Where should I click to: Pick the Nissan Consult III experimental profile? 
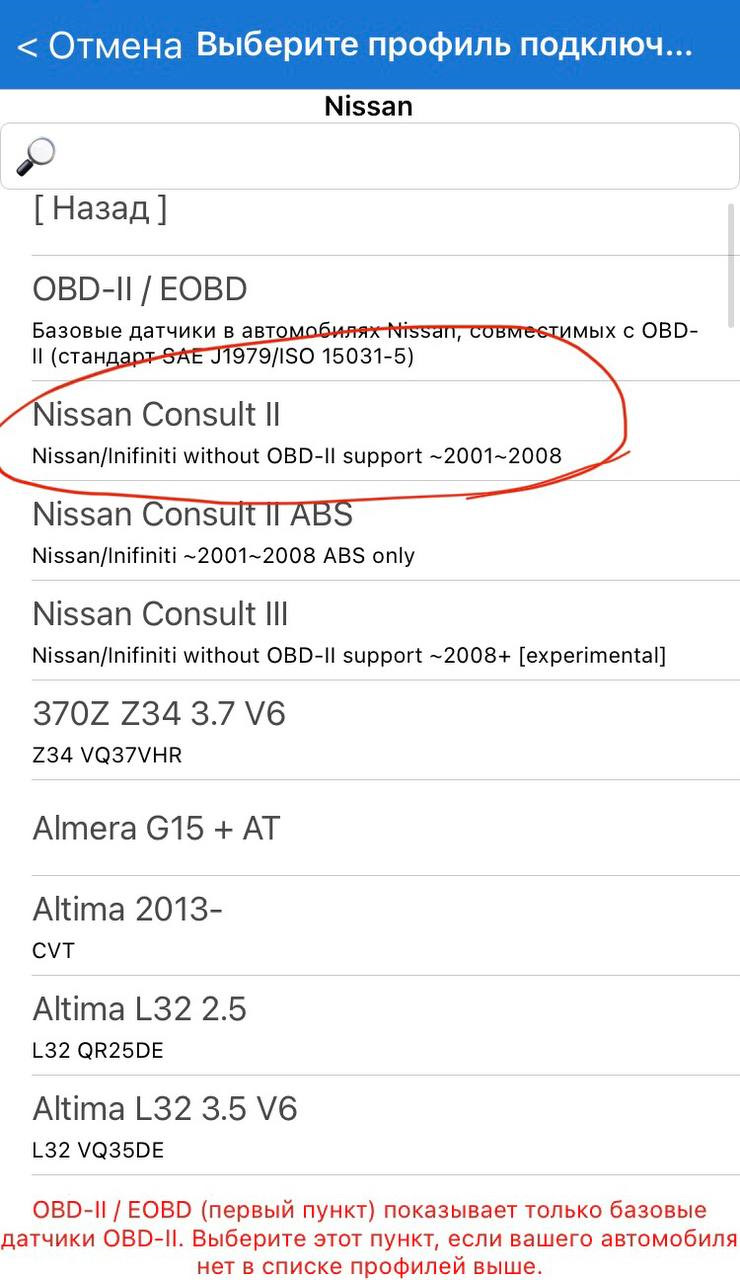coord(370,631)
